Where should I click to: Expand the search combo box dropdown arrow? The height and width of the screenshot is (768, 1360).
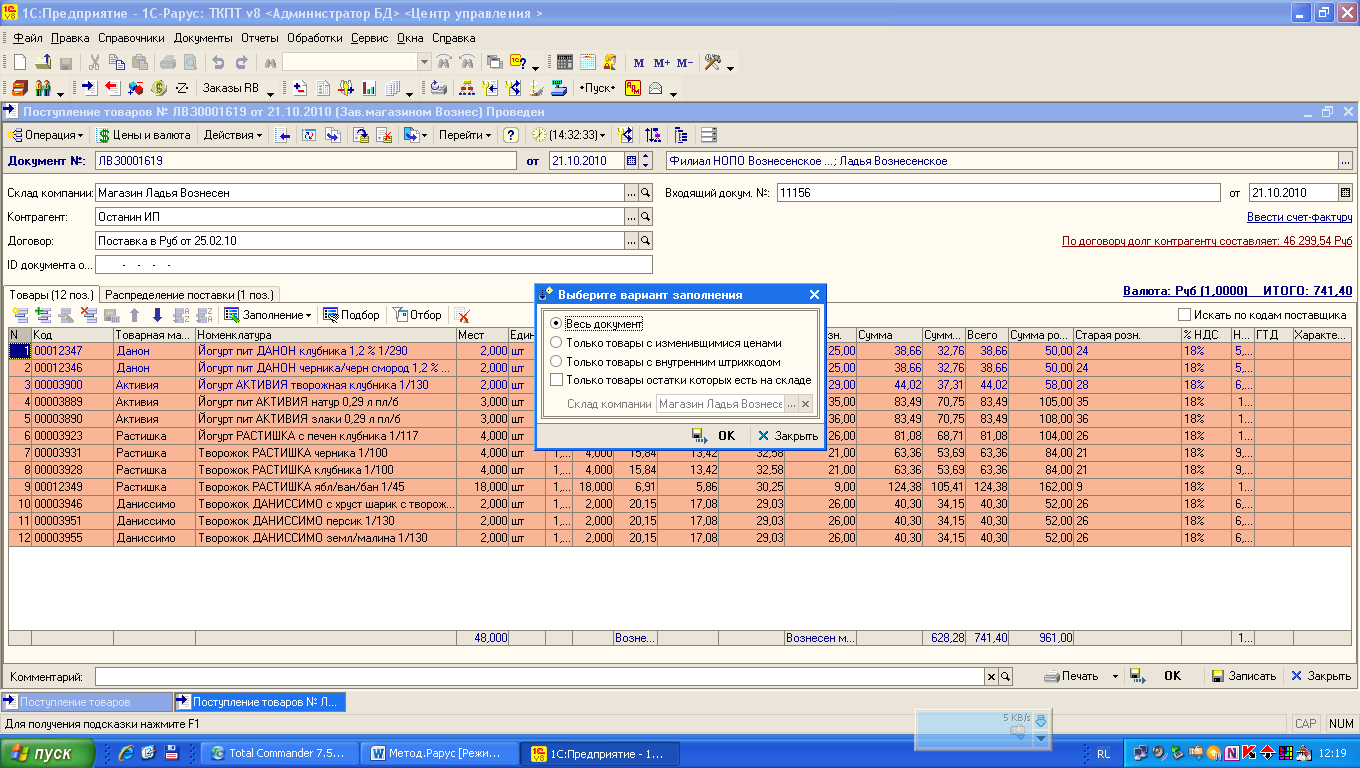point(424,62)
